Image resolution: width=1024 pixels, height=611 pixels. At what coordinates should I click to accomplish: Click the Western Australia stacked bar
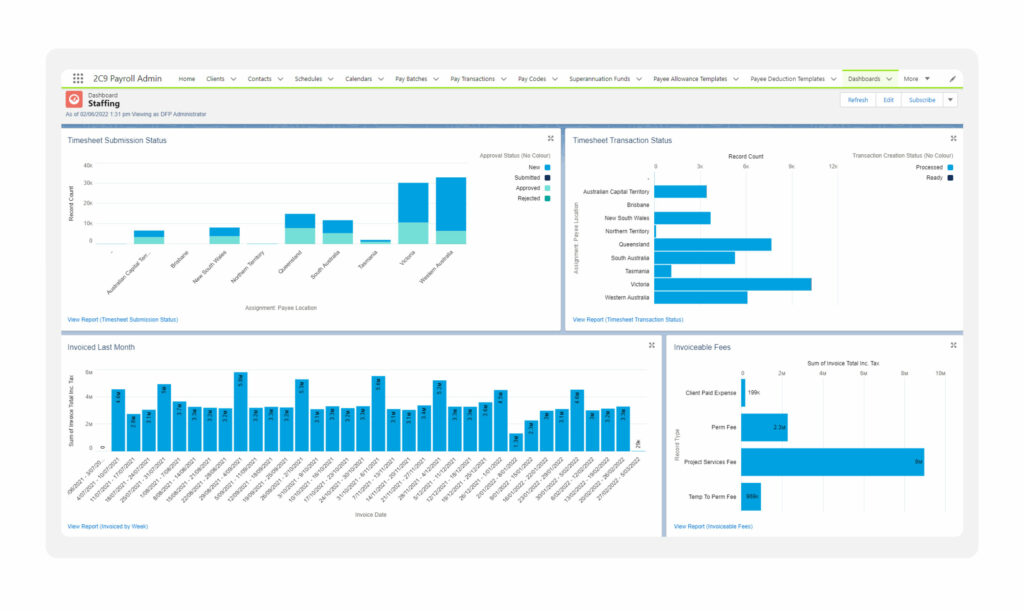point(451,210)
